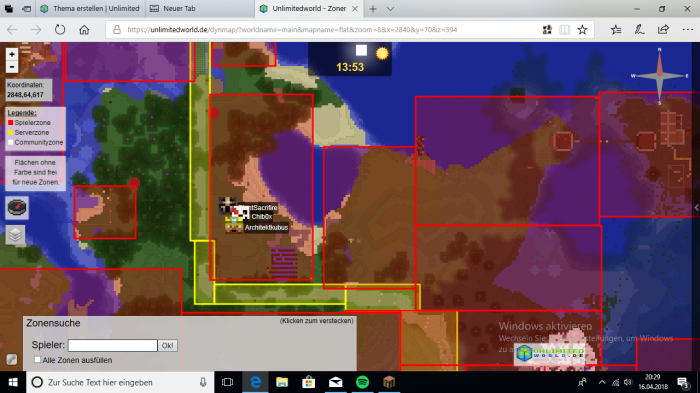Reload the dynmap page

[60, 30]
